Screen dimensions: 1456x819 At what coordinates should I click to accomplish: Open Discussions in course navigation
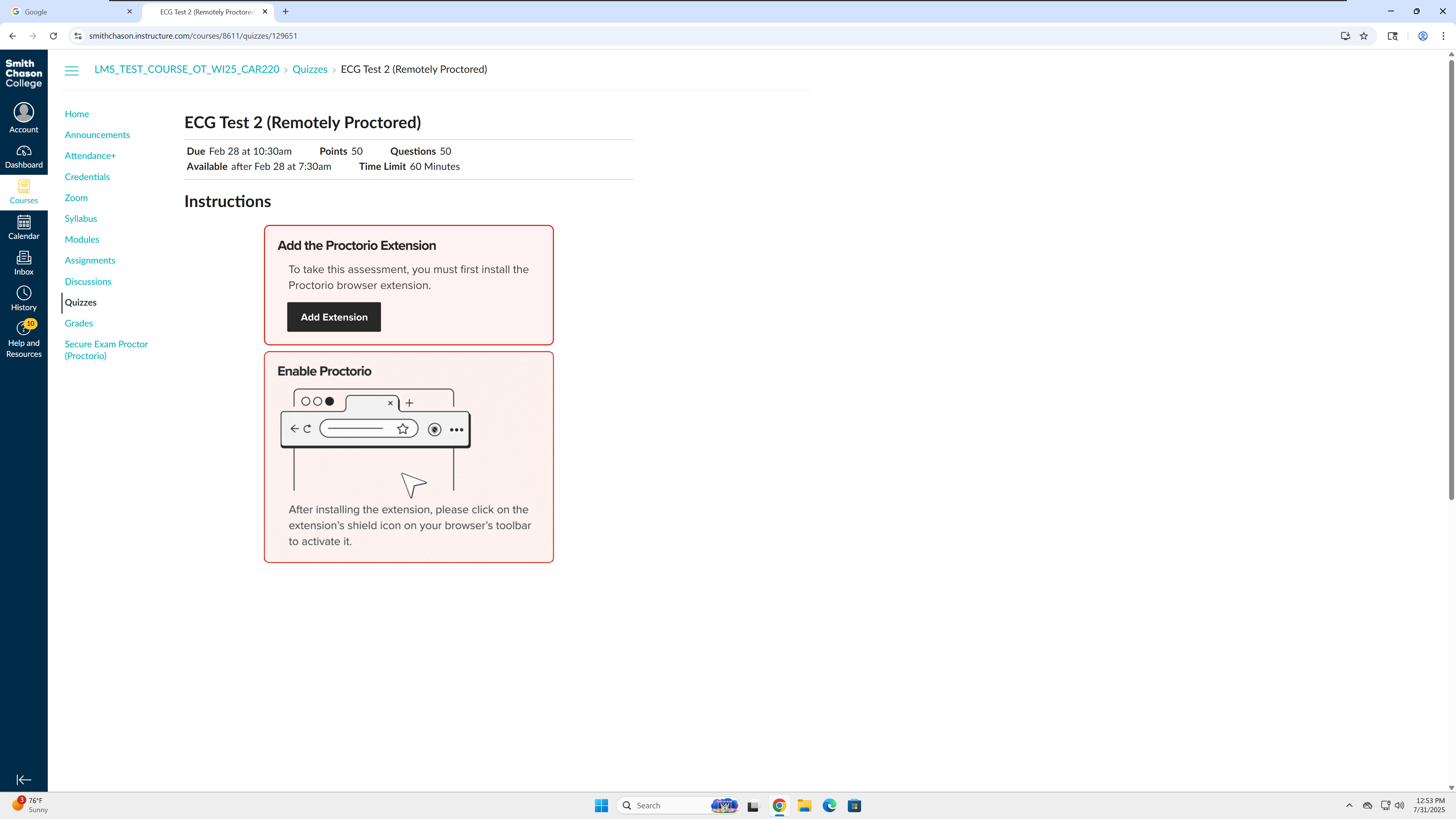88,281
